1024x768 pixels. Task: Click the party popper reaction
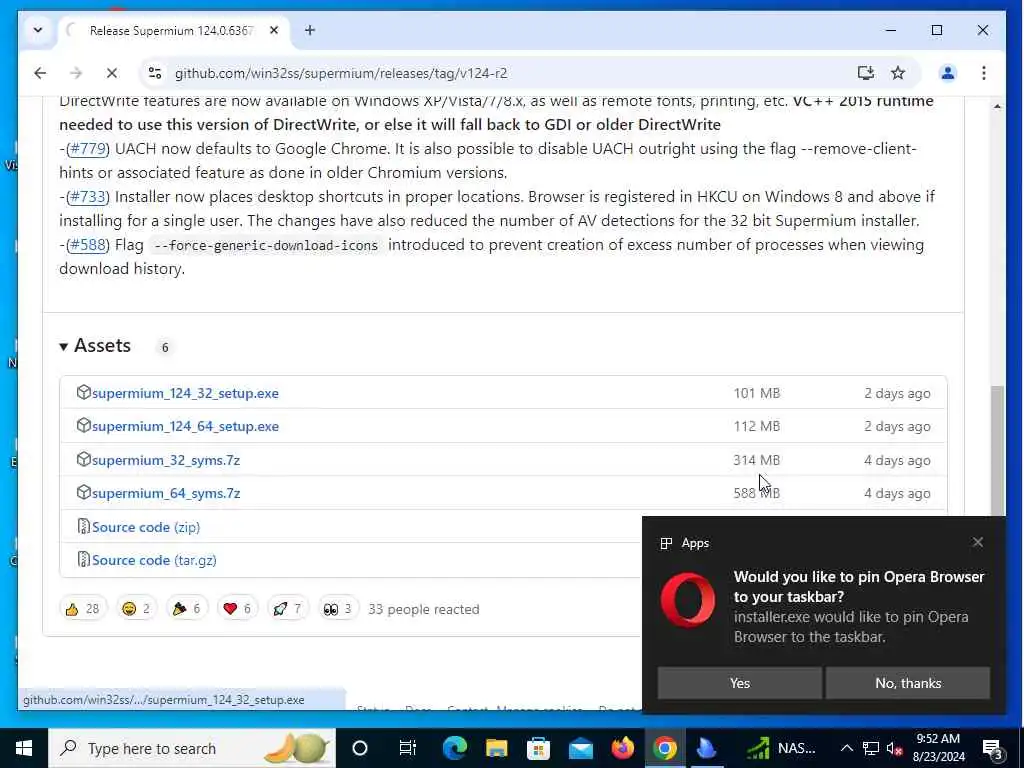[x=186, y=609]
